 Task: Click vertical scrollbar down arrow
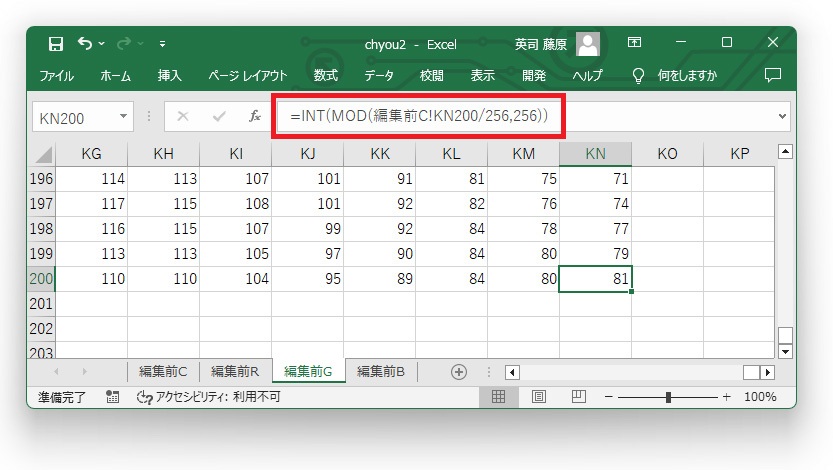785,351
